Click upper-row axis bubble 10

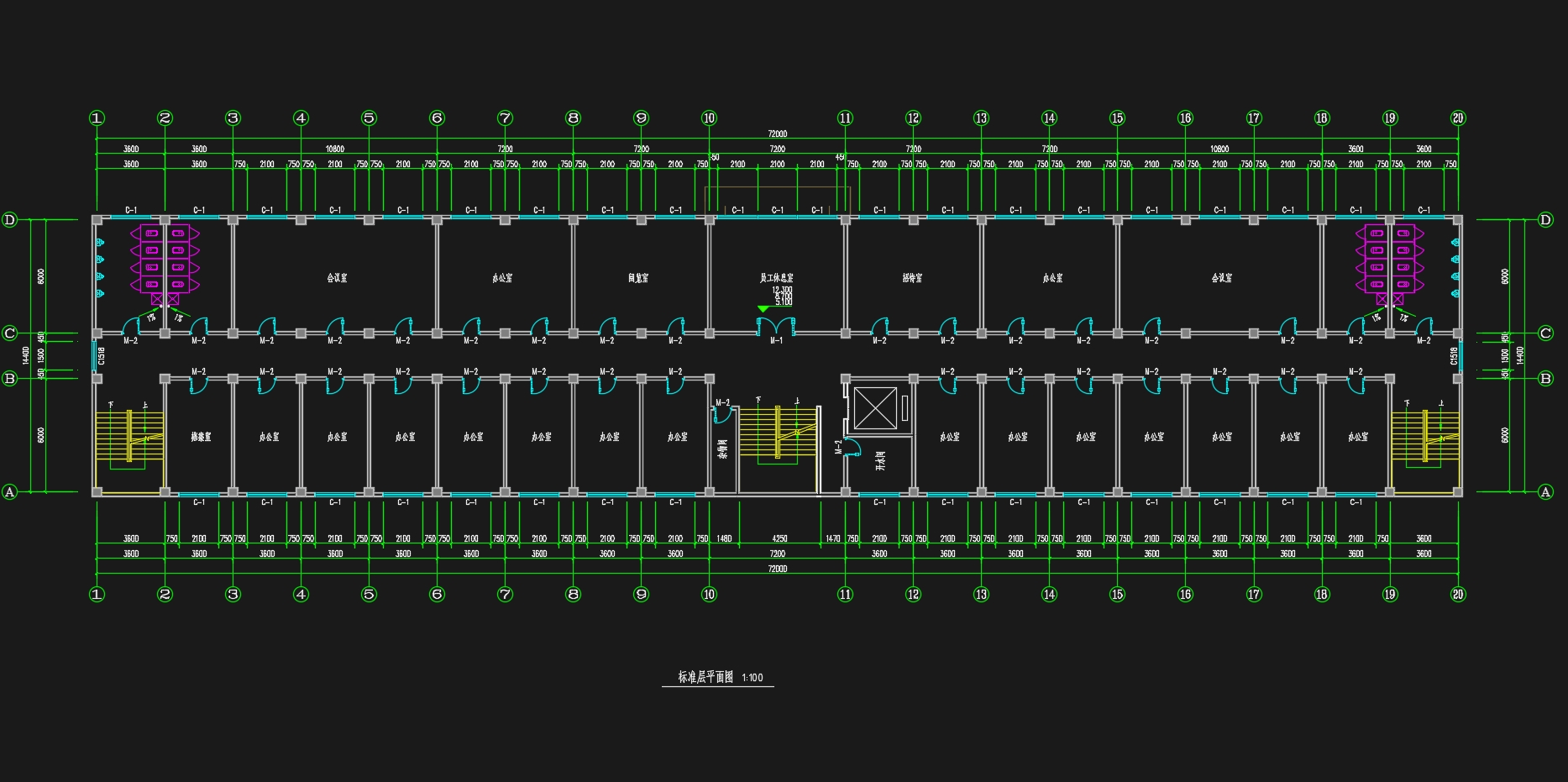click(709, 118)
